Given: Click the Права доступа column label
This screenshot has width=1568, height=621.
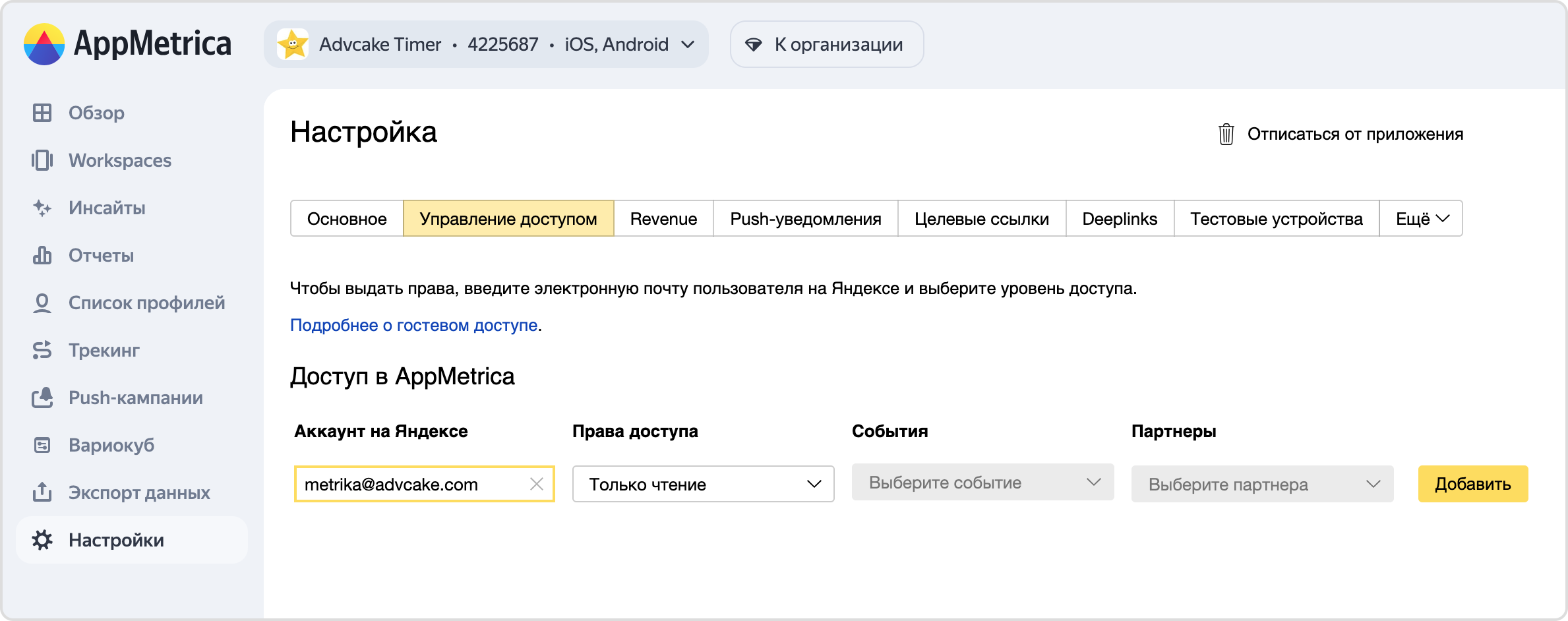Looking at the screenshot, I should pos(635,431).
